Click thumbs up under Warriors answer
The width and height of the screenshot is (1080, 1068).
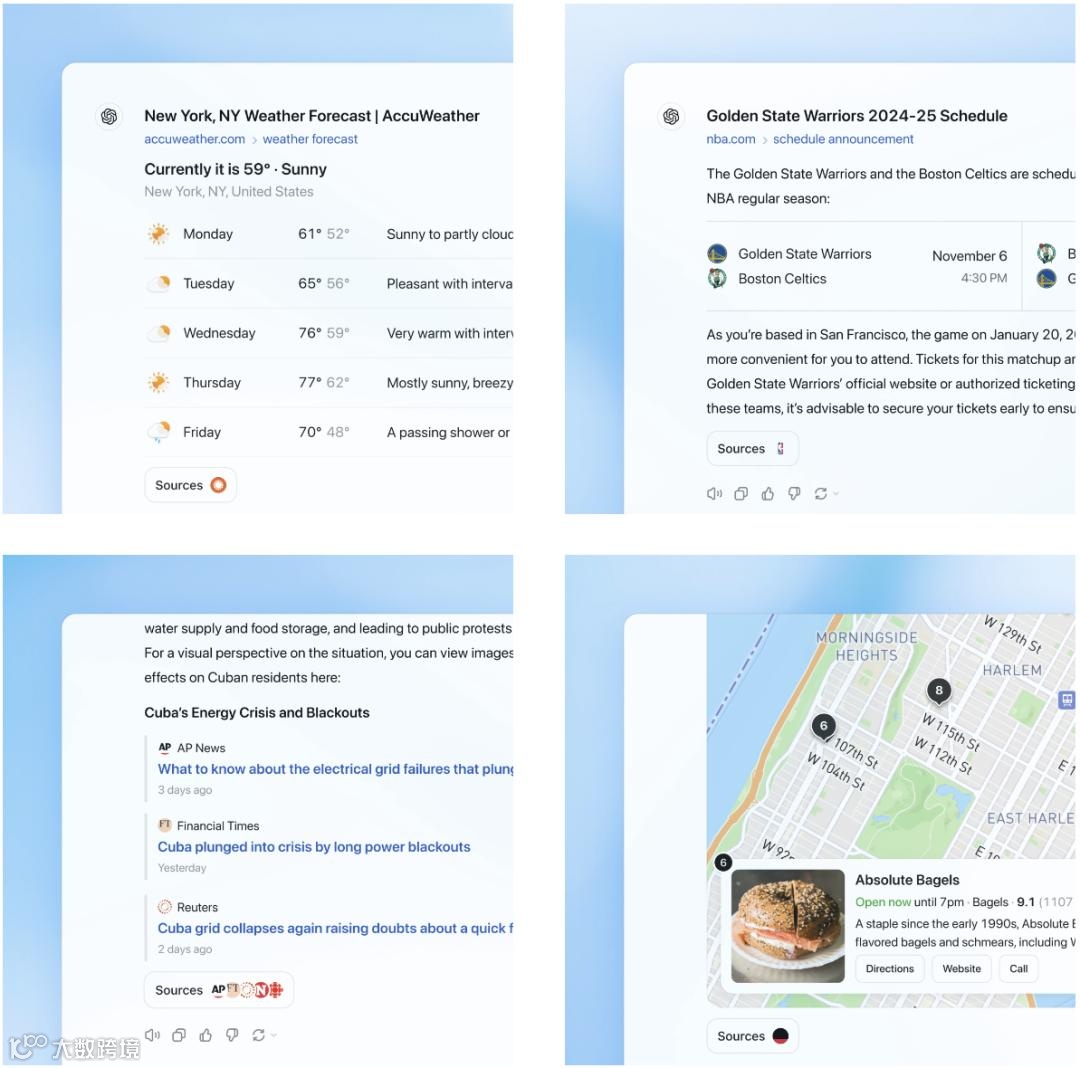coord(767,494)
